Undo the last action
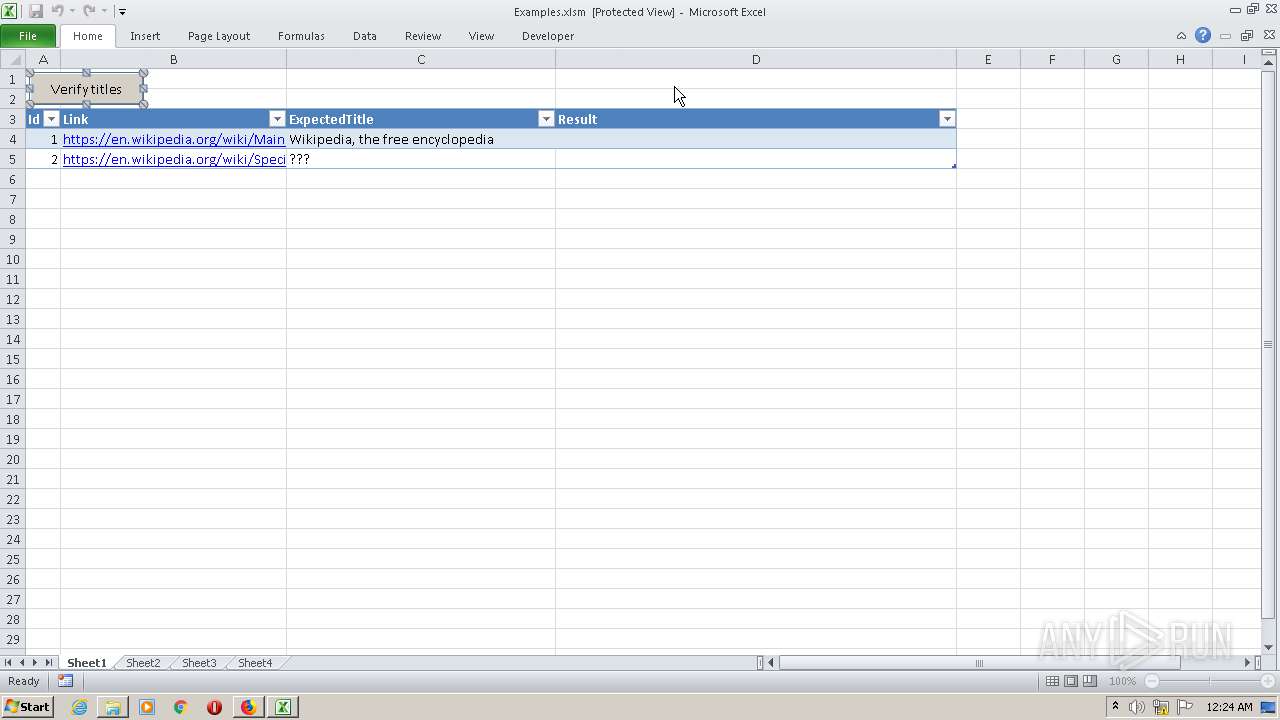Viewport: 1280px width, 720px height. tap(57, 11)
